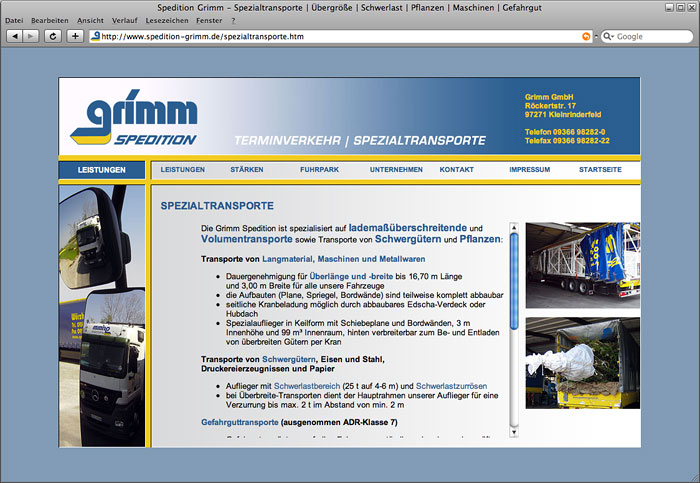Click the window resize grip in corner

[695, 478]
